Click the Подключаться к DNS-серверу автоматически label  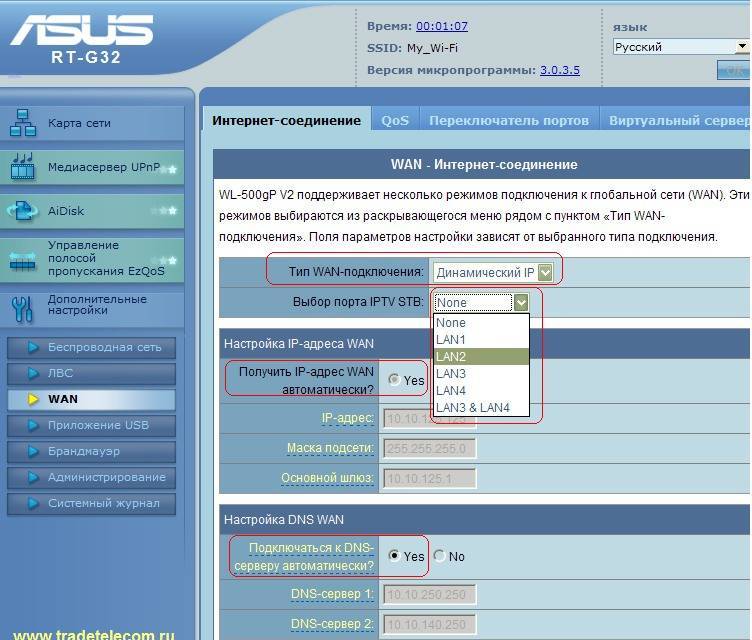tap(304, 557)
